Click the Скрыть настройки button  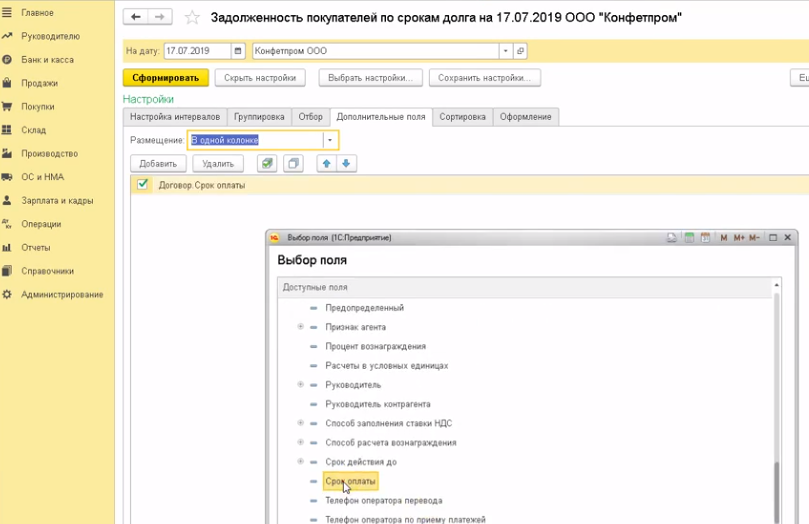pos(260,77)
